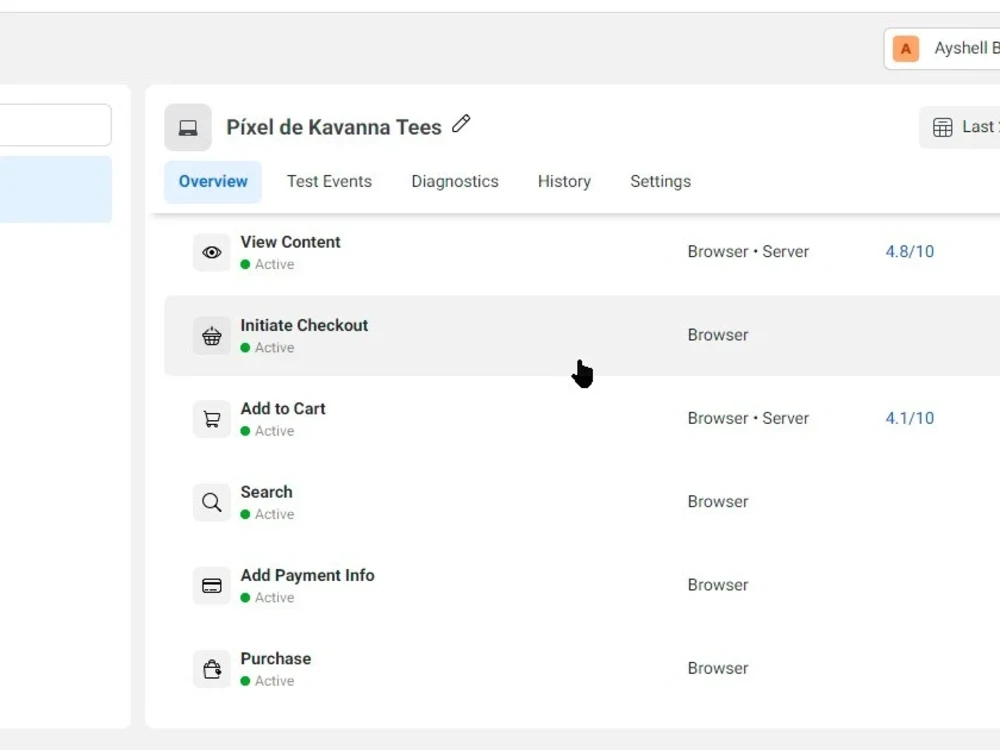Viewport: 1000px width, 750px height.
Task: Click the View Content eye icon
Action: pyautogui.click(x=211, y=252)
